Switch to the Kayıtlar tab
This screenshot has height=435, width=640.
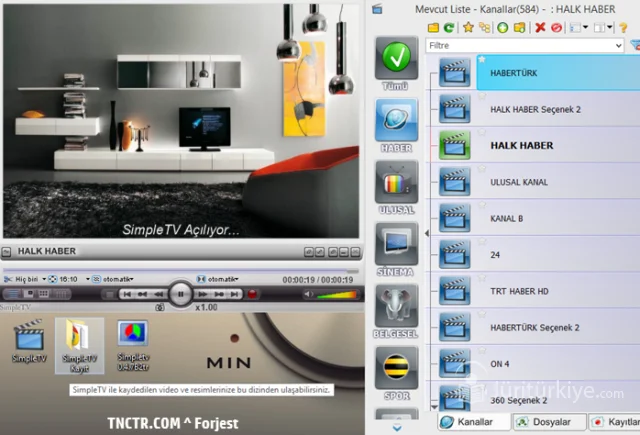click(615, 422)
